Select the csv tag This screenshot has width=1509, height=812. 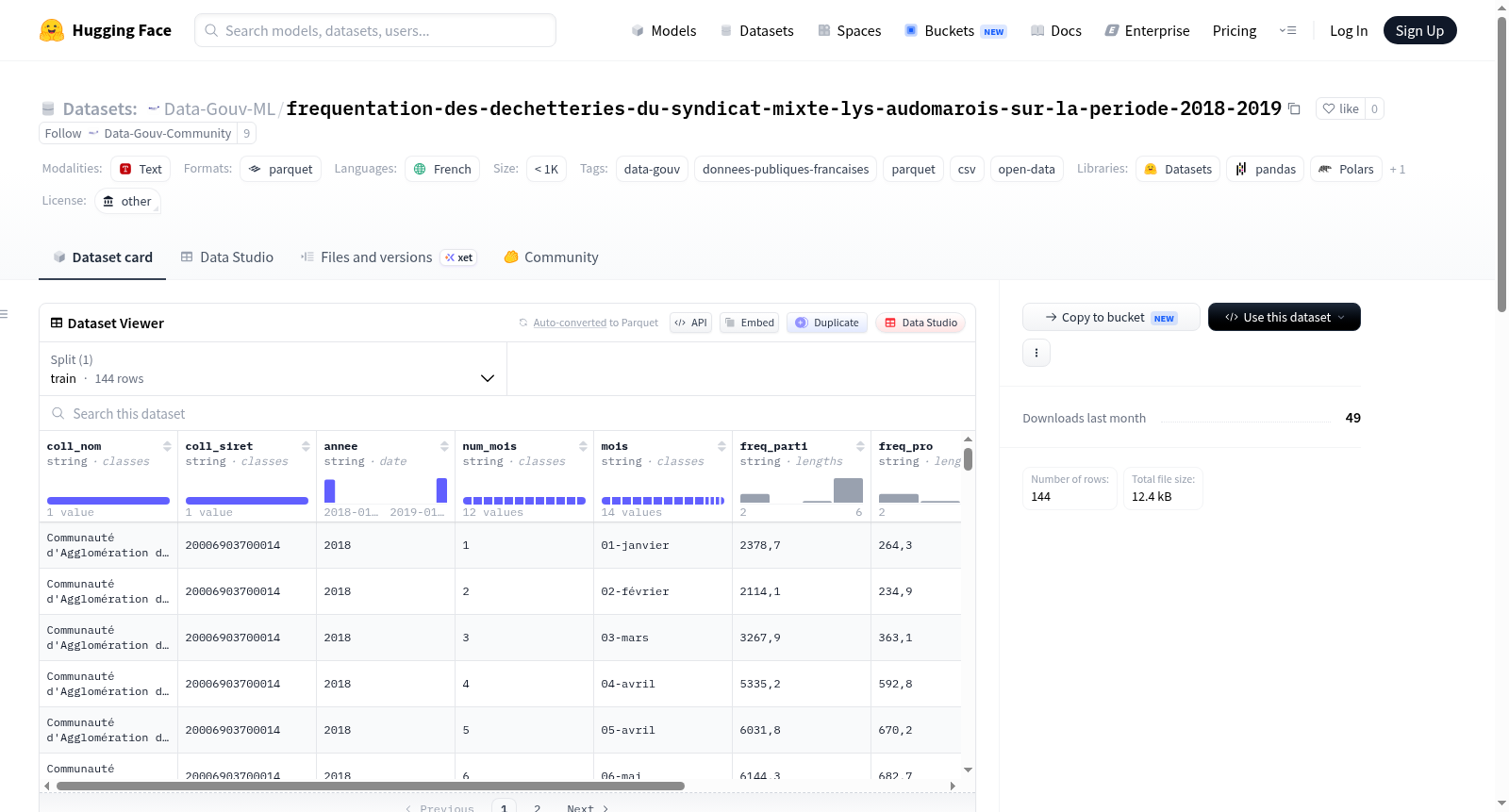(x=967, y=169)
